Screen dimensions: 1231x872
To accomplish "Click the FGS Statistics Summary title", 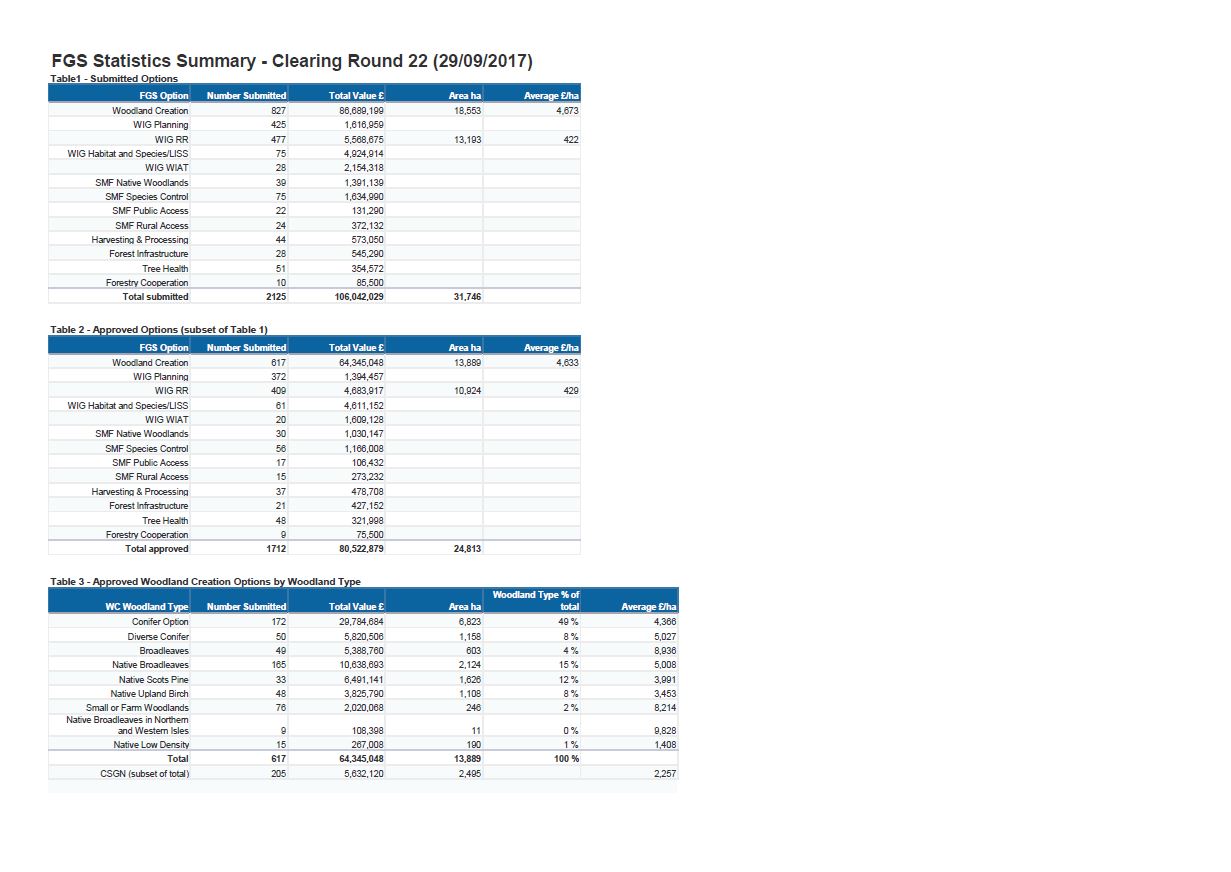I will pyautogui.click(x=291, y=61).
